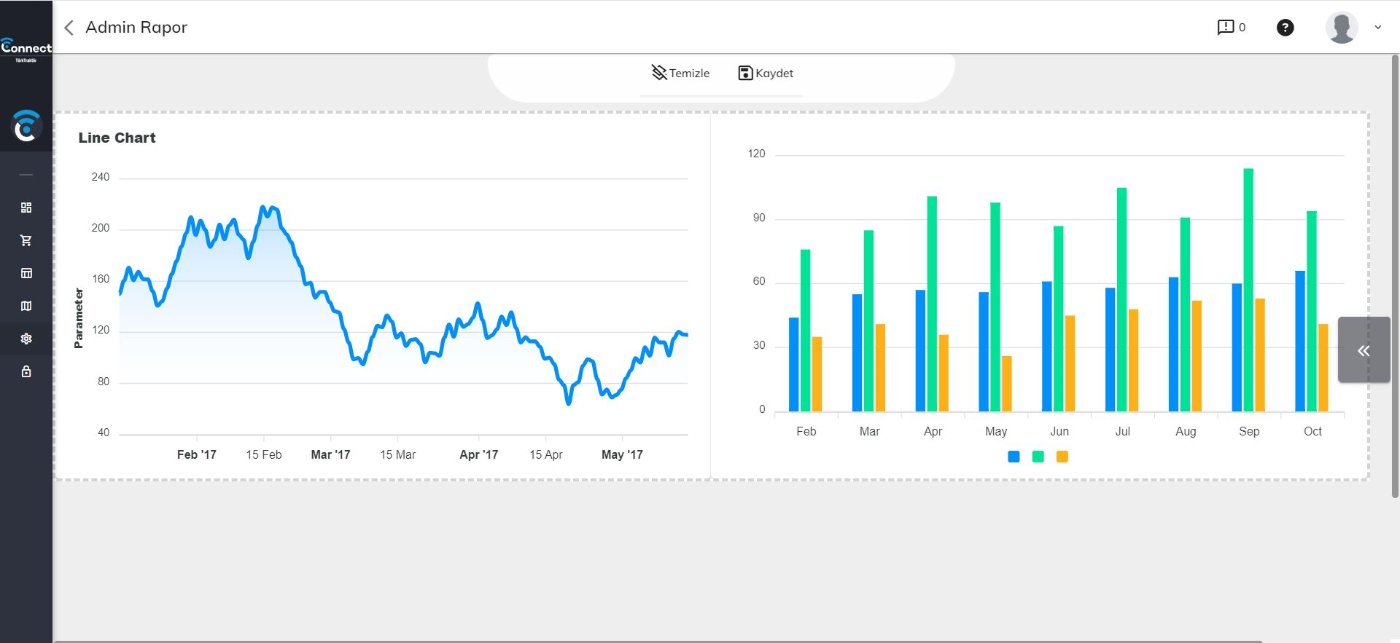Toggle the orange series in chart legend
The image size is (1400, 643).
point(1062,457)
